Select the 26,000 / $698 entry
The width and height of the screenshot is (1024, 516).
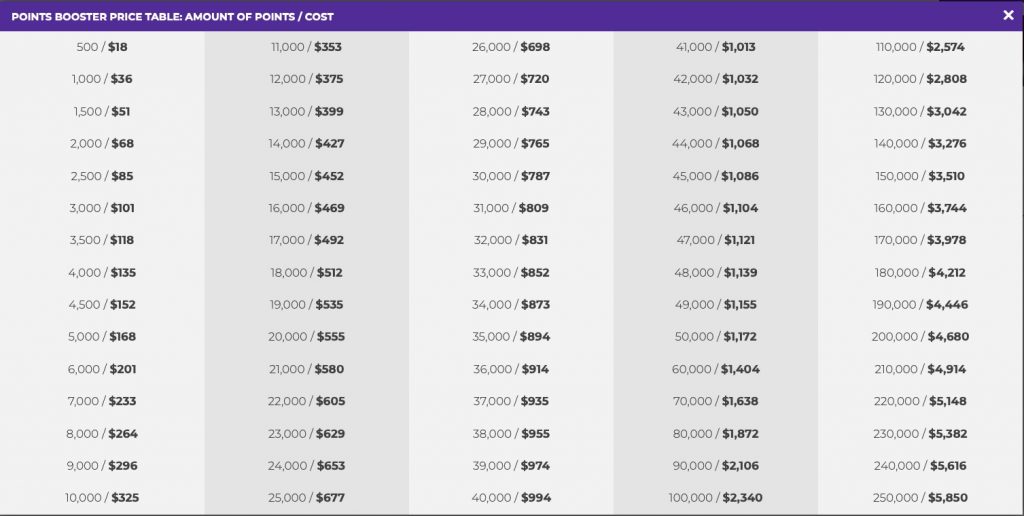(511, 47)
